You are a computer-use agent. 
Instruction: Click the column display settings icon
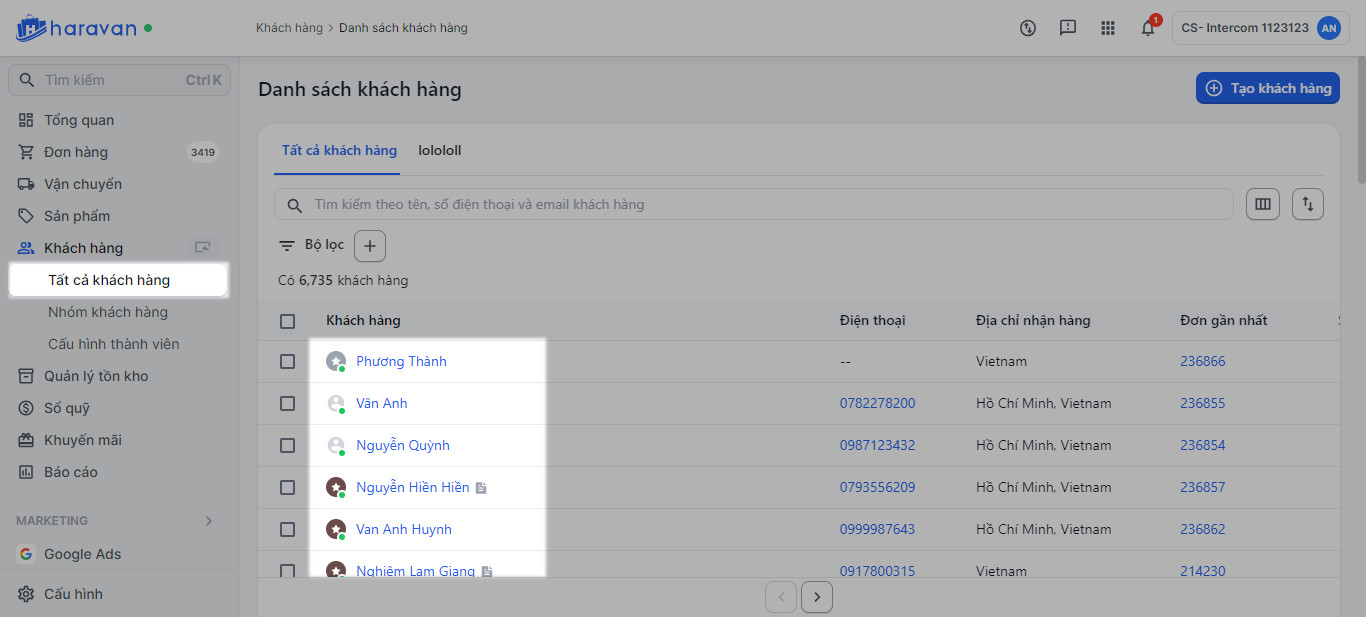1263,204
